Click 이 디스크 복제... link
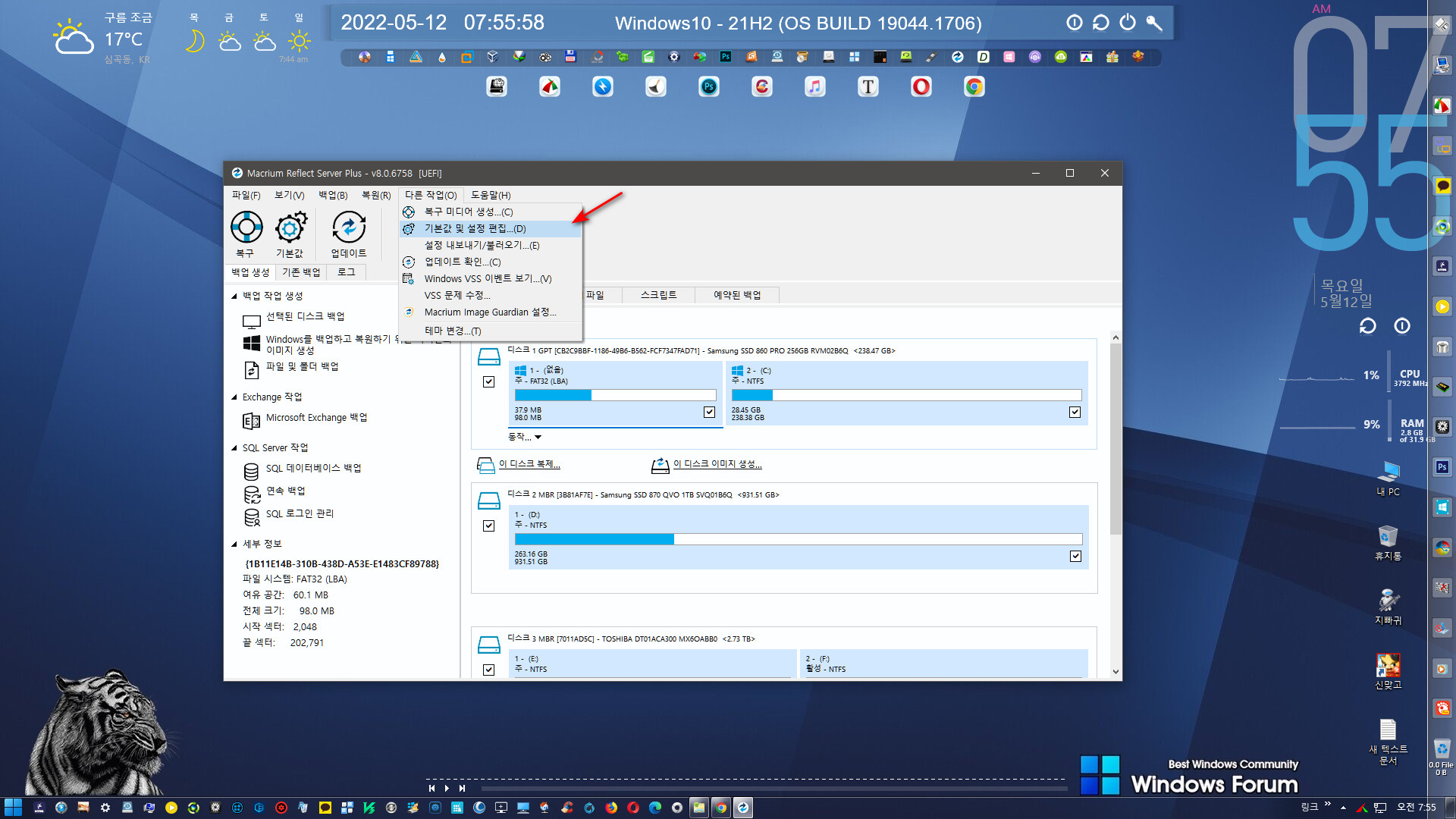The image size is (1456, 819). click(529, 464)
